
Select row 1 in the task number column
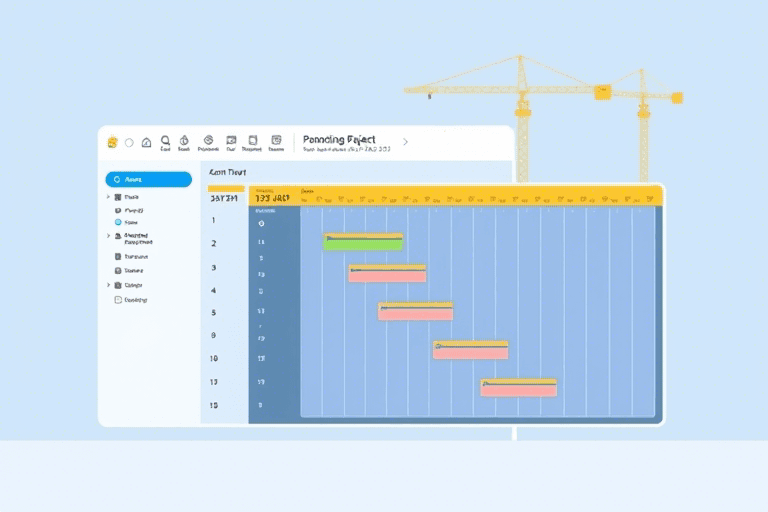(x=214, y=220)
